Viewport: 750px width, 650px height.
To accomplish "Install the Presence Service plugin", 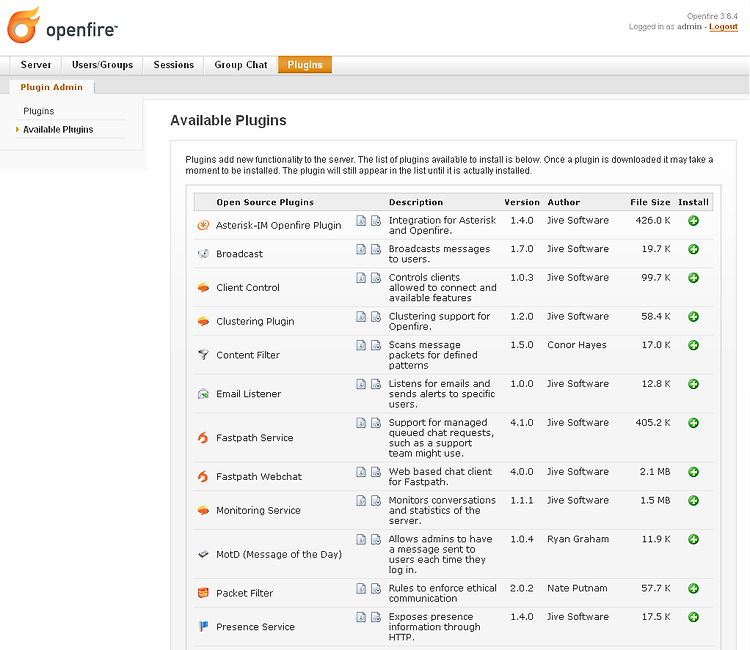I will click(x=693, y=617).
